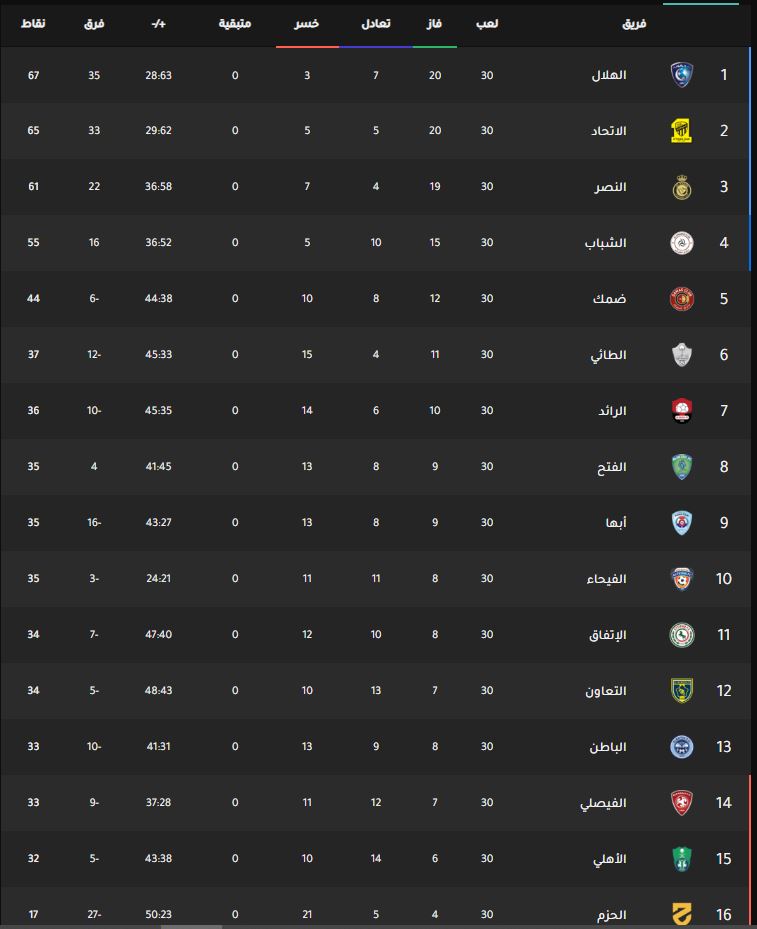Screen dimensions: 757x929
Task: Click the Al-Hilal club crest icon
Action: tap(682, 75)
